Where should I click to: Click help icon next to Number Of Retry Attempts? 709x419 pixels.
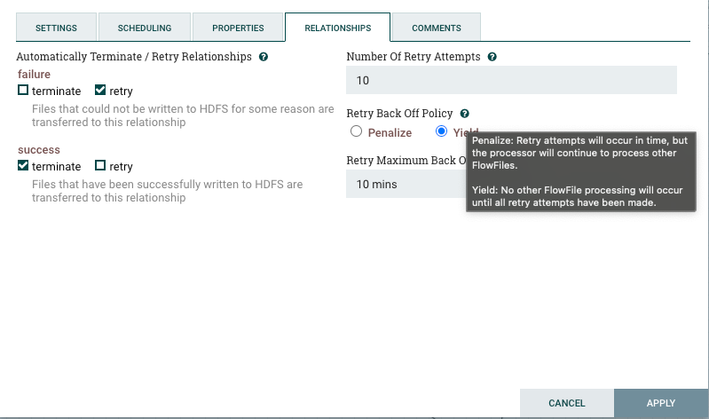coord(492,57)
